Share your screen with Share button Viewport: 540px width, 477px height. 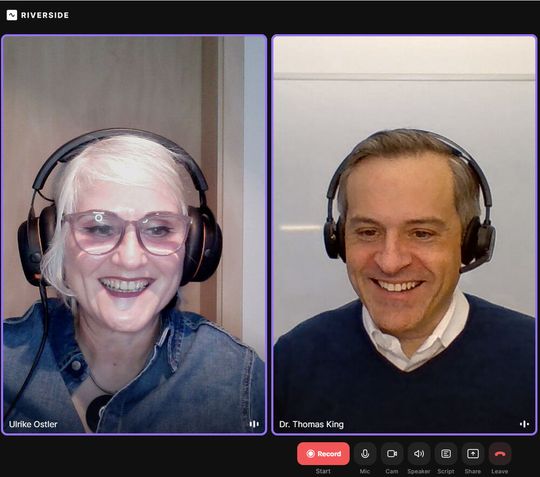tap(473, 454)
